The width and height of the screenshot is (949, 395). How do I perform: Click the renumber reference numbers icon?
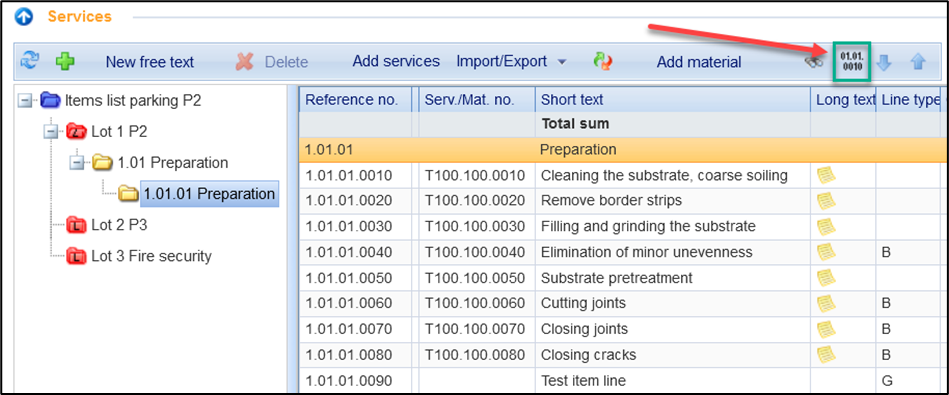pyautogui.click(x=852, y=61)
